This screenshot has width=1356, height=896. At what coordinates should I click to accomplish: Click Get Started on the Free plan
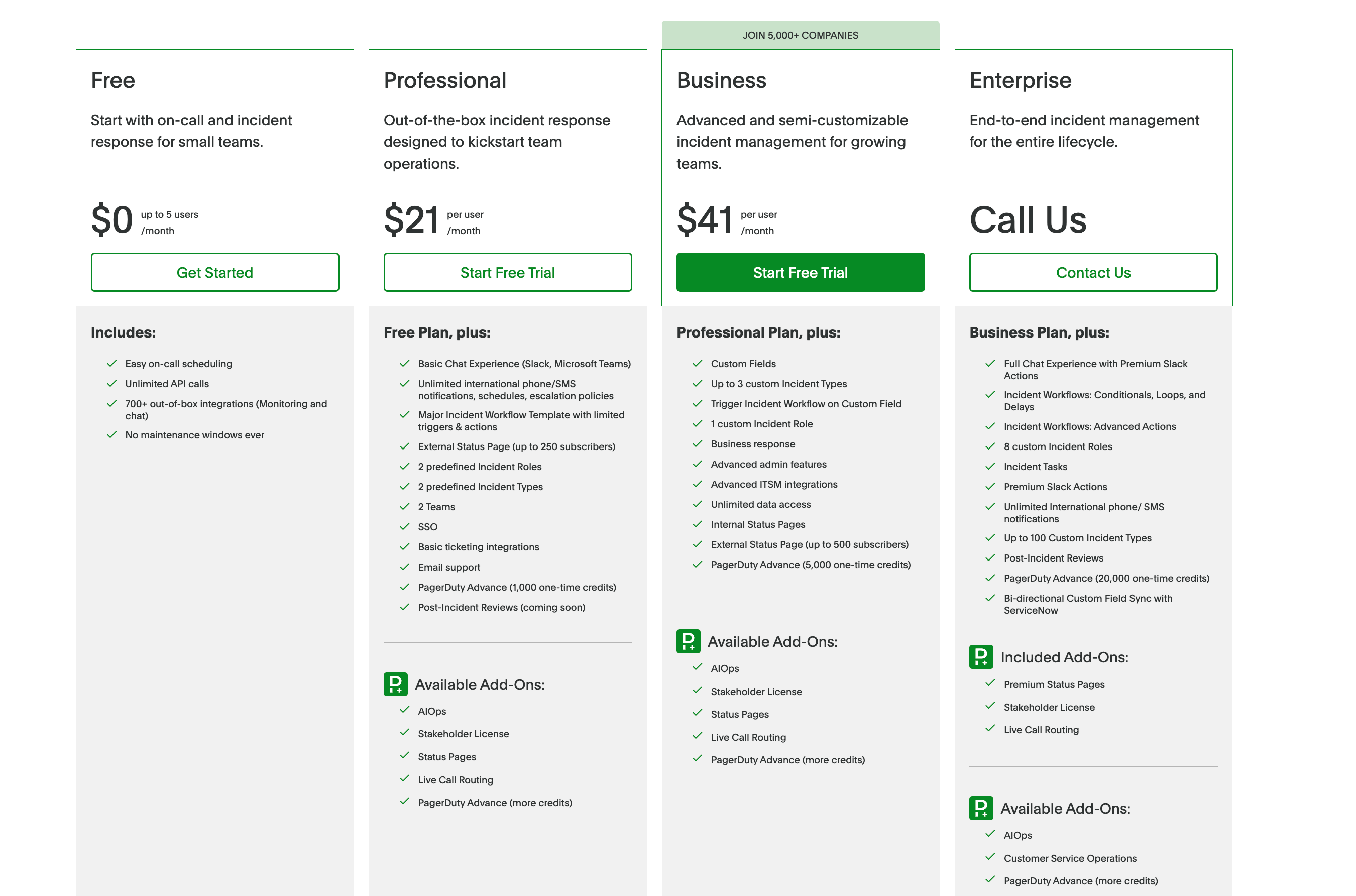click(214, 273)
